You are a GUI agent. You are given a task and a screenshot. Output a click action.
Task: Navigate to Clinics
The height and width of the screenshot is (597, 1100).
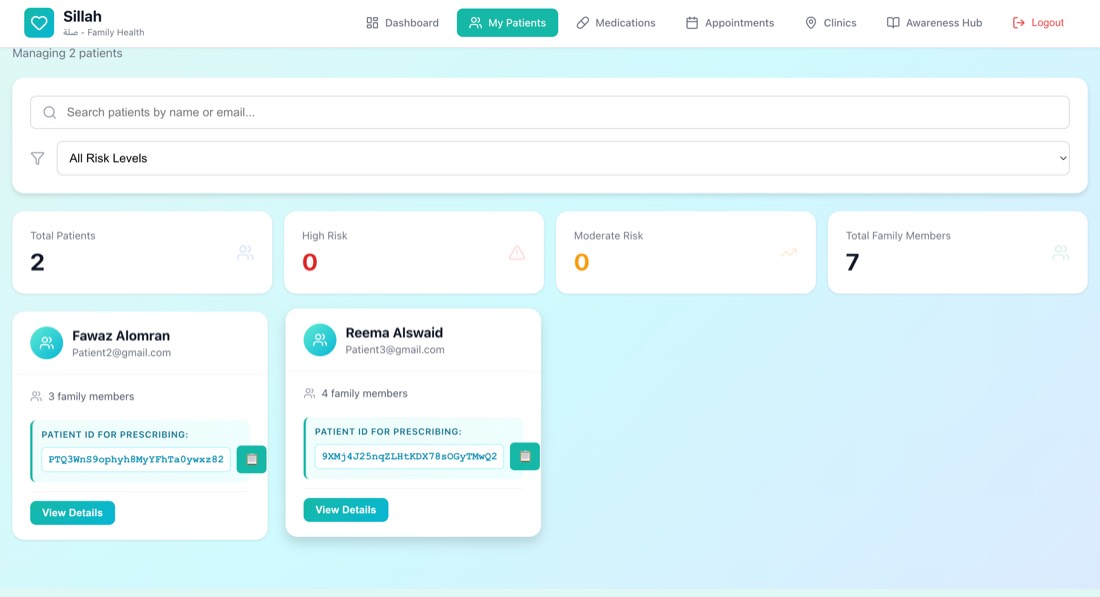[x=830, y=22]
